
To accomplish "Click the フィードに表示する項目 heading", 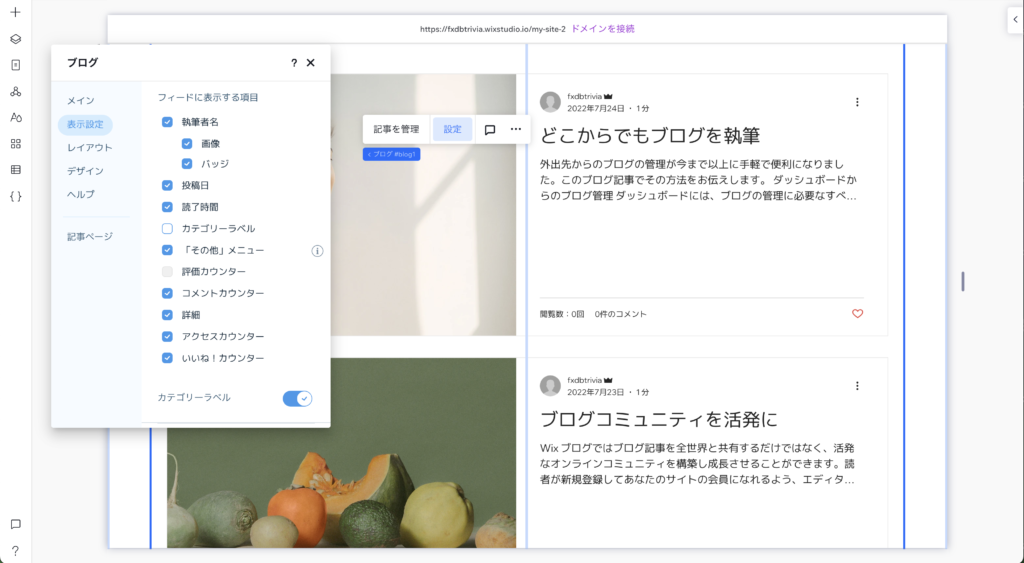I will click(x=208, y=97).
